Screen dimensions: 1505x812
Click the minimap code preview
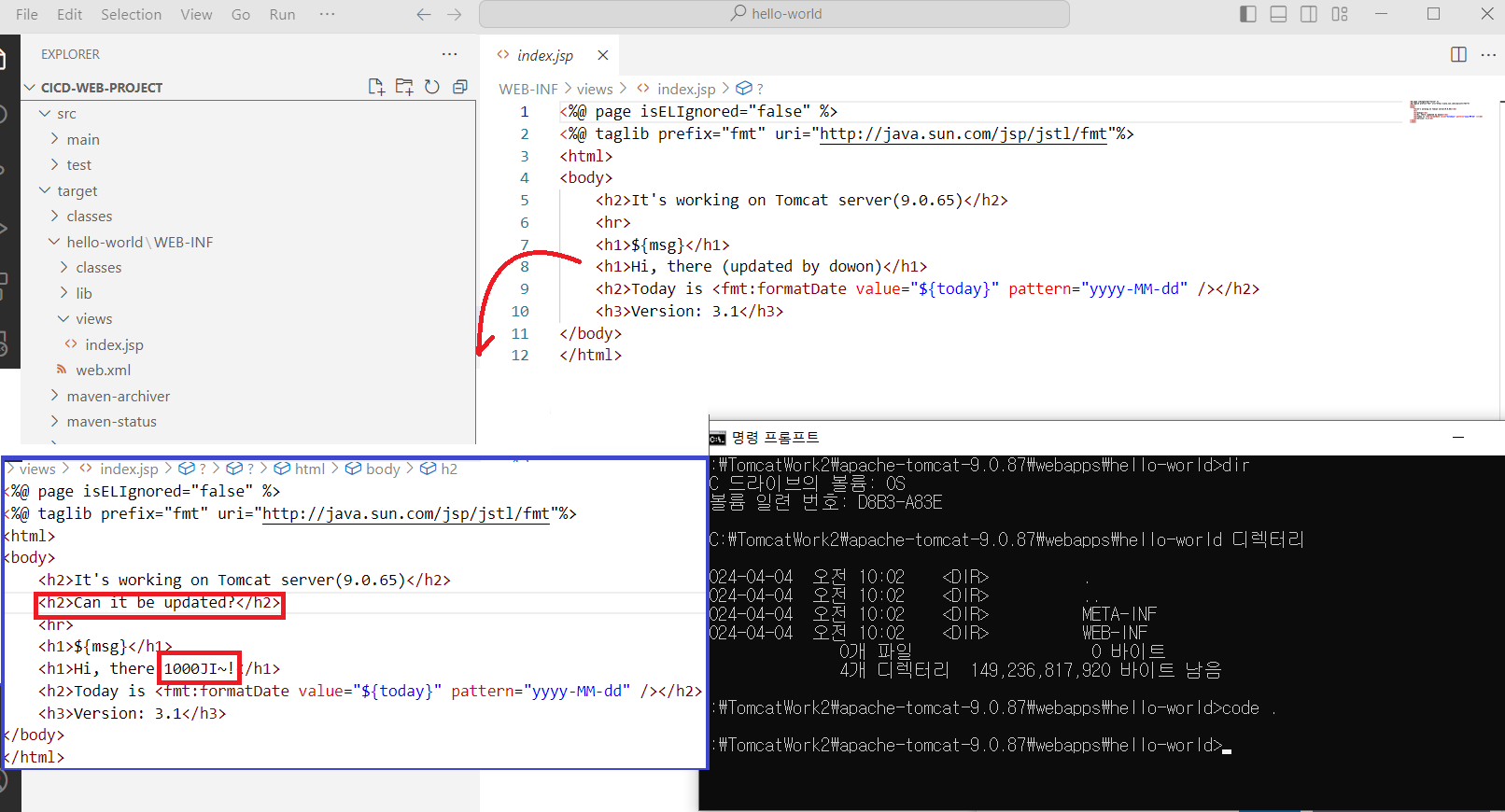click(1445, 111)
